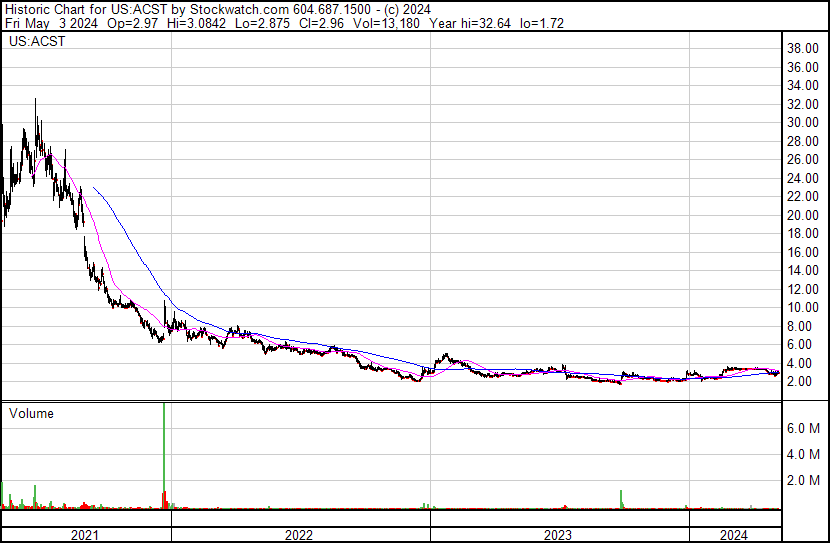Image resolution: width=830 pixels, height=543 pixels.
Task: Select the 2024 year label on timeline
Action: click(x=734, y=535)
